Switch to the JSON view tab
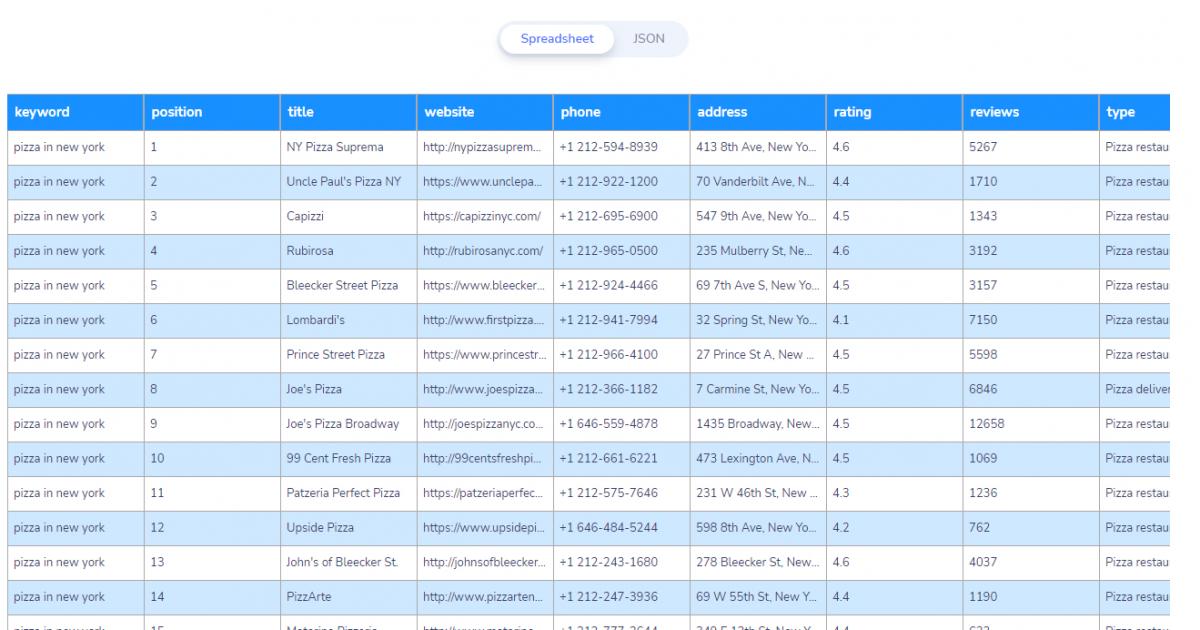The width and height of the screenshot is (1200, 630). [648, 39]
